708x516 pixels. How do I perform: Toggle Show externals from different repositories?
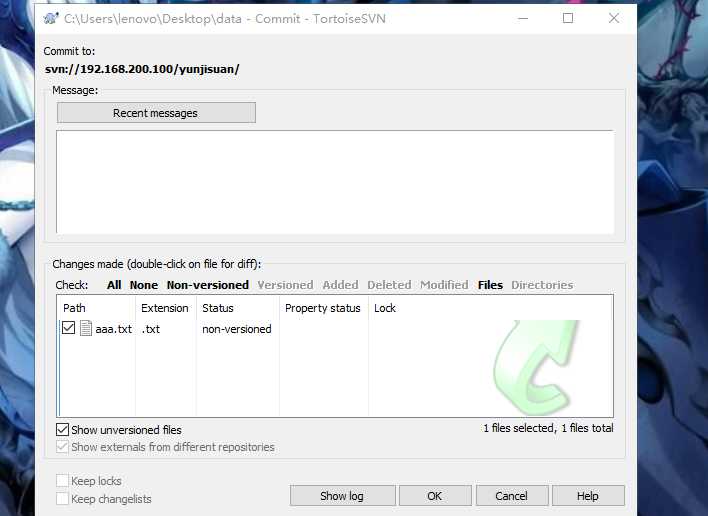click(62, 447)
